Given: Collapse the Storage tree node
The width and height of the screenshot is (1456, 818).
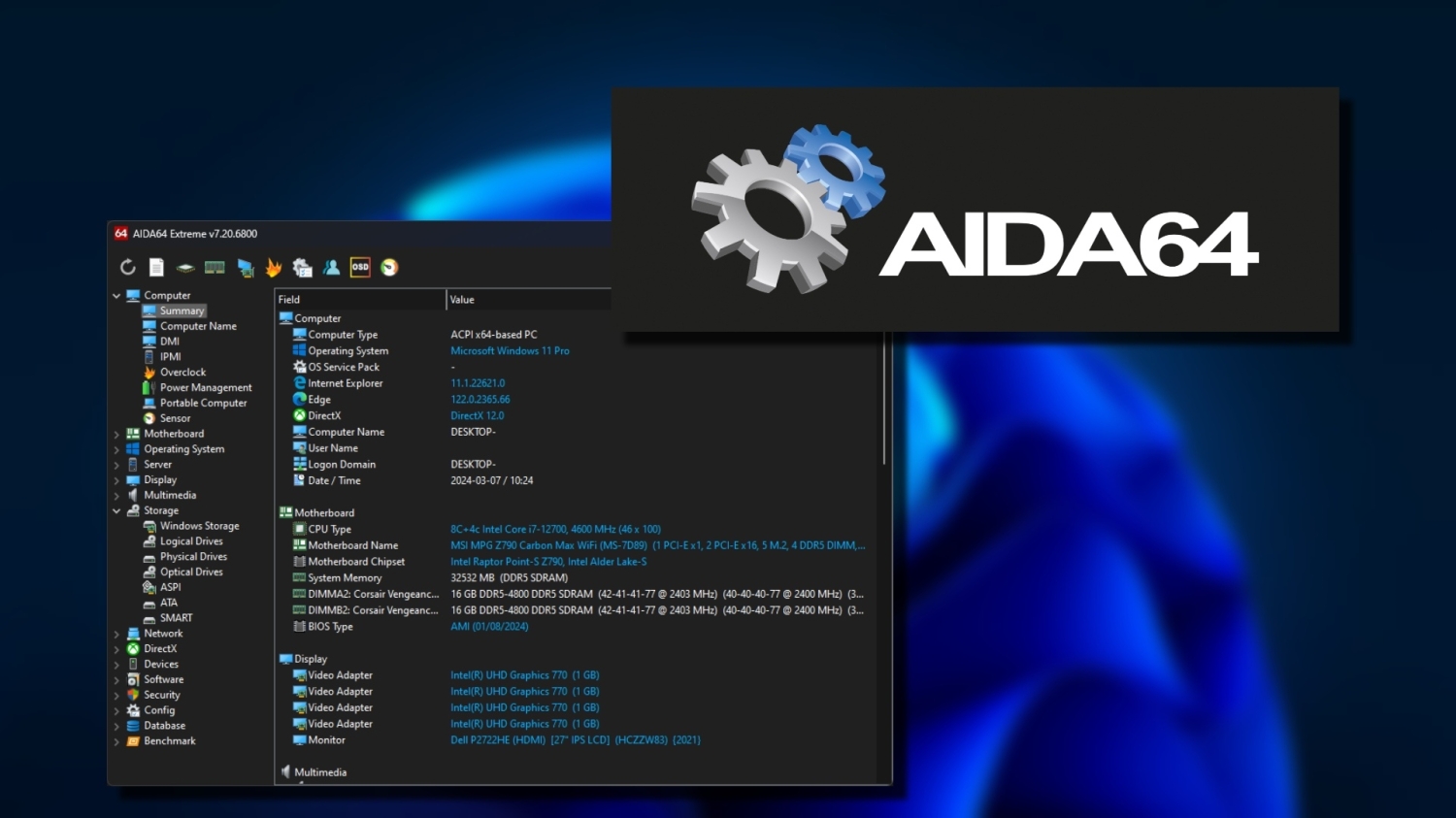Looking at the screenshot, I should (116, 511).
